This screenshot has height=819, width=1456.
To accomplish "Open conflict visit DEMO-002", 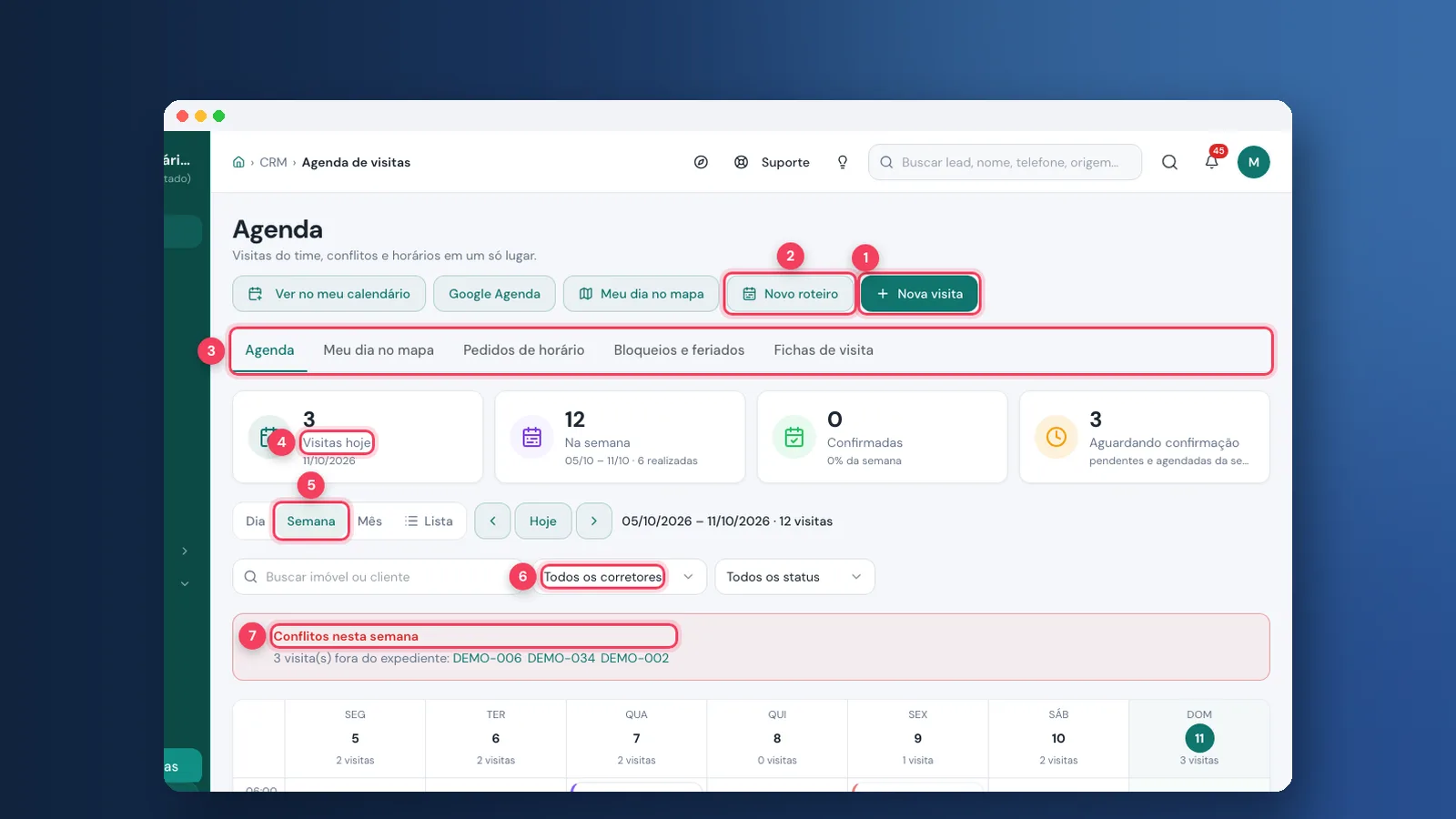I will click(x=634, y=658).
